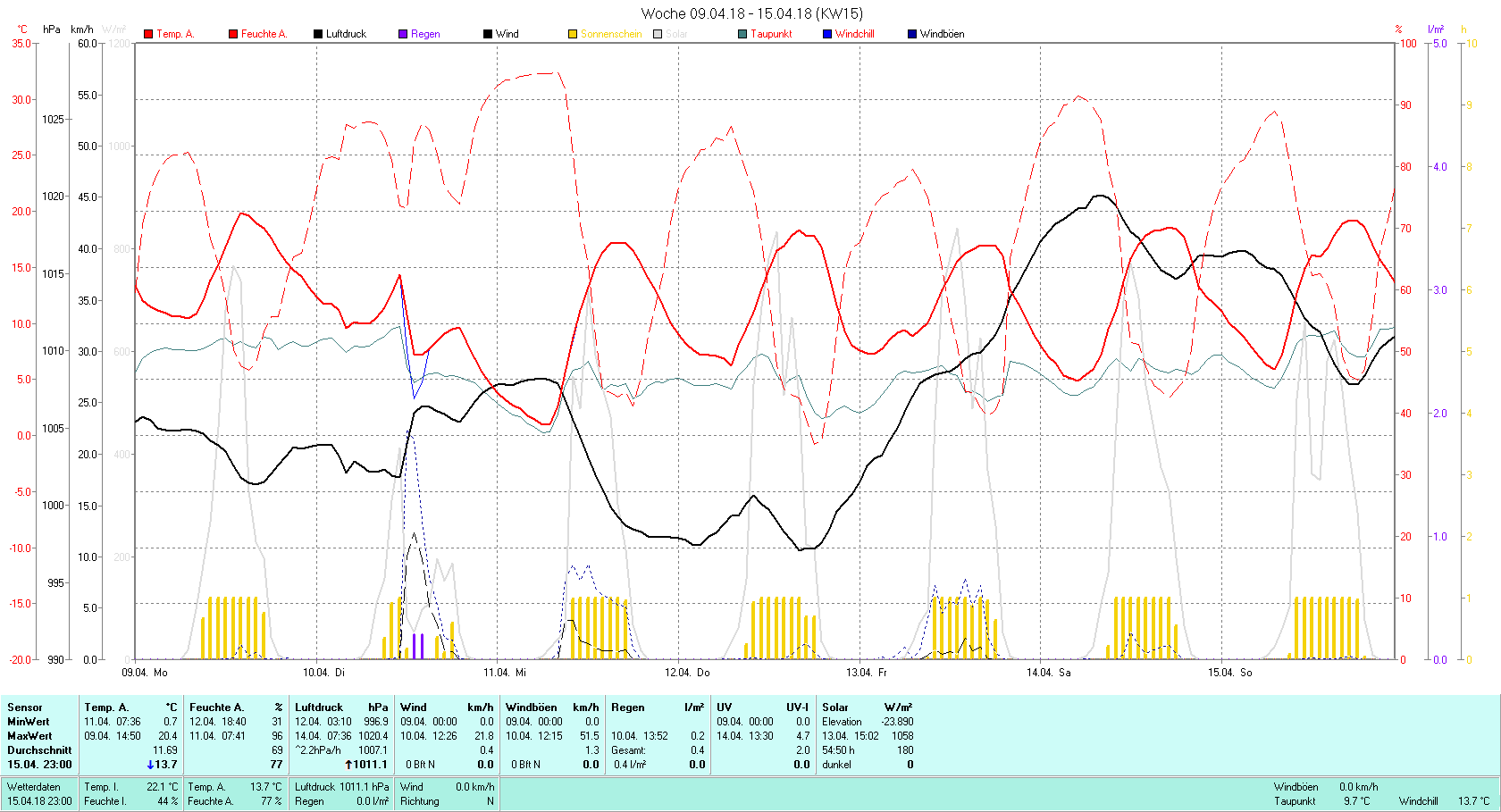The width and height of the screenshot is (1501, 812).
Task: Click the Temp. I. value 22.1 °C
Action: click(x=163, y=786)
